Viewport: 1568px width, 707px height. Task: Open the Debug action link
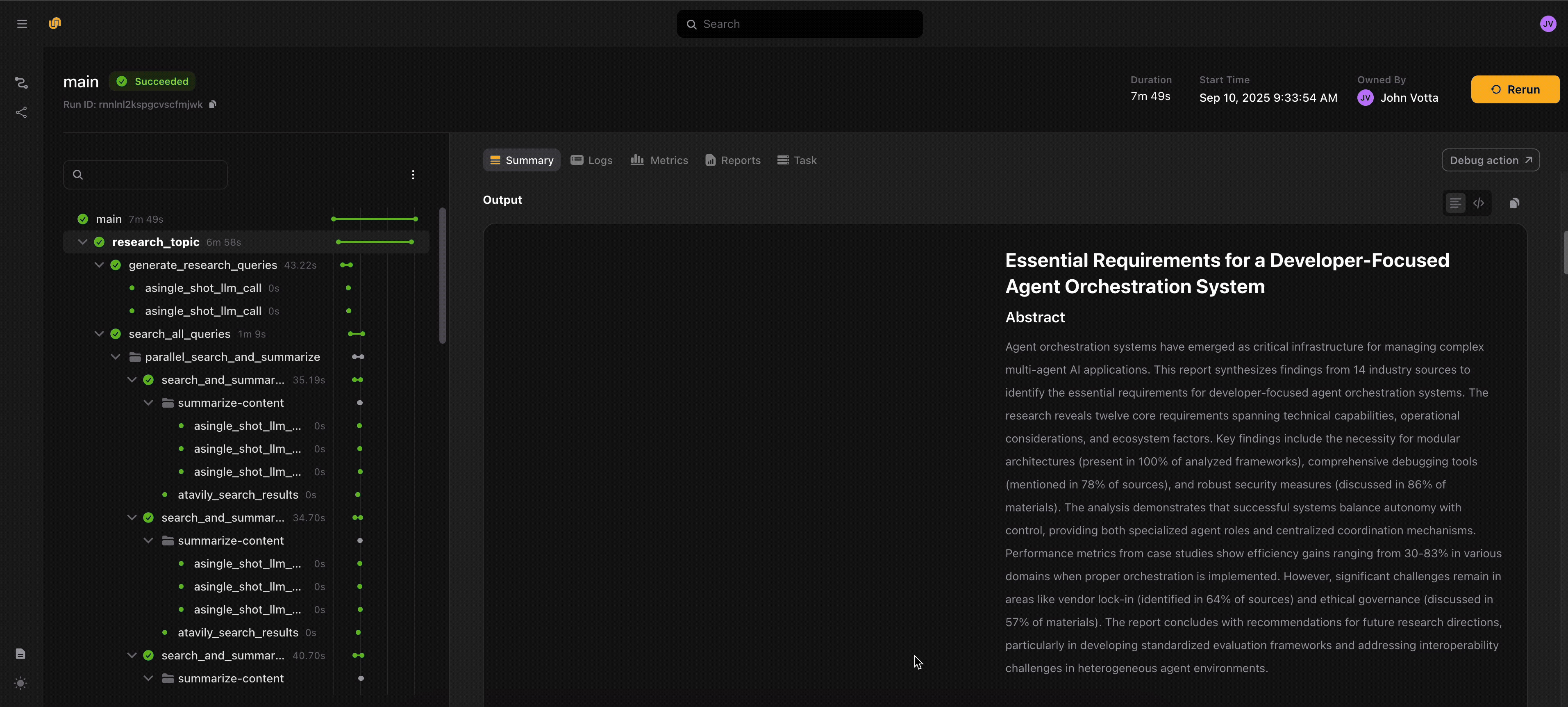pyautogui.click(x=1490, y=160)
